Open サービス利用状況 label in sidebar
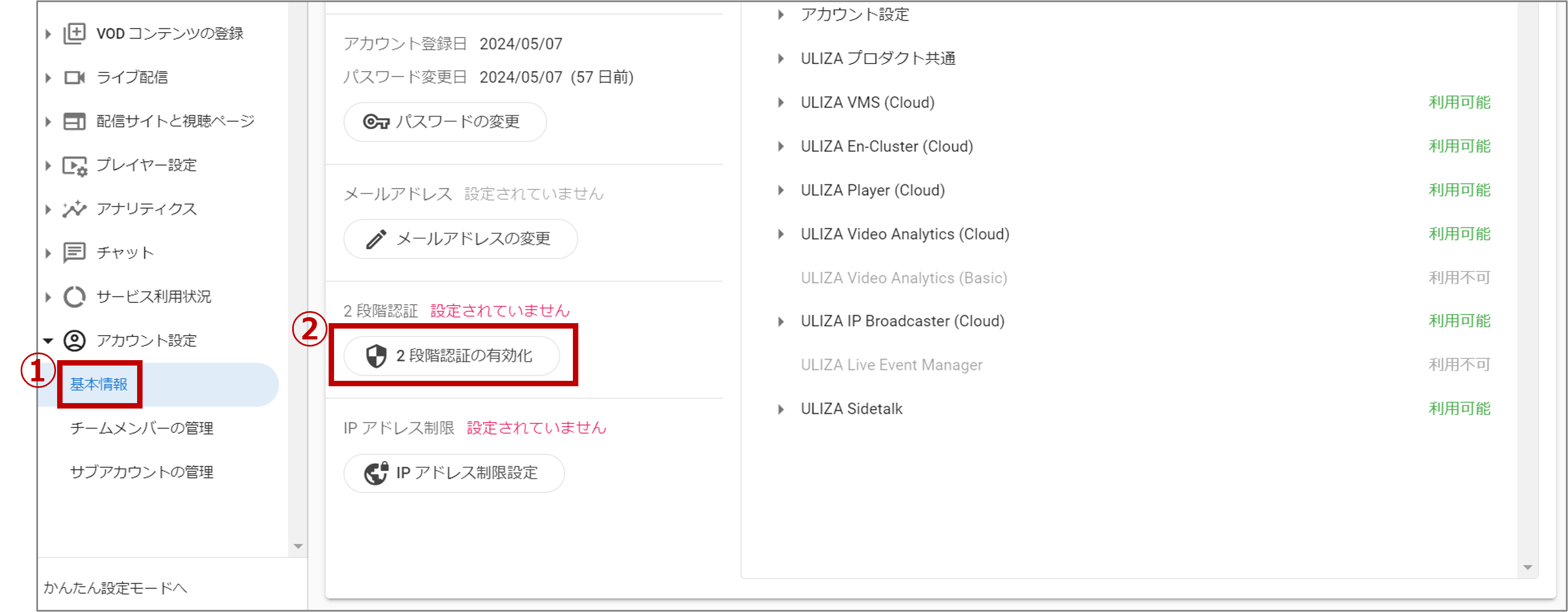This screenshot has width=1568, height=612. pyautogui.click(x=154, y=297)
